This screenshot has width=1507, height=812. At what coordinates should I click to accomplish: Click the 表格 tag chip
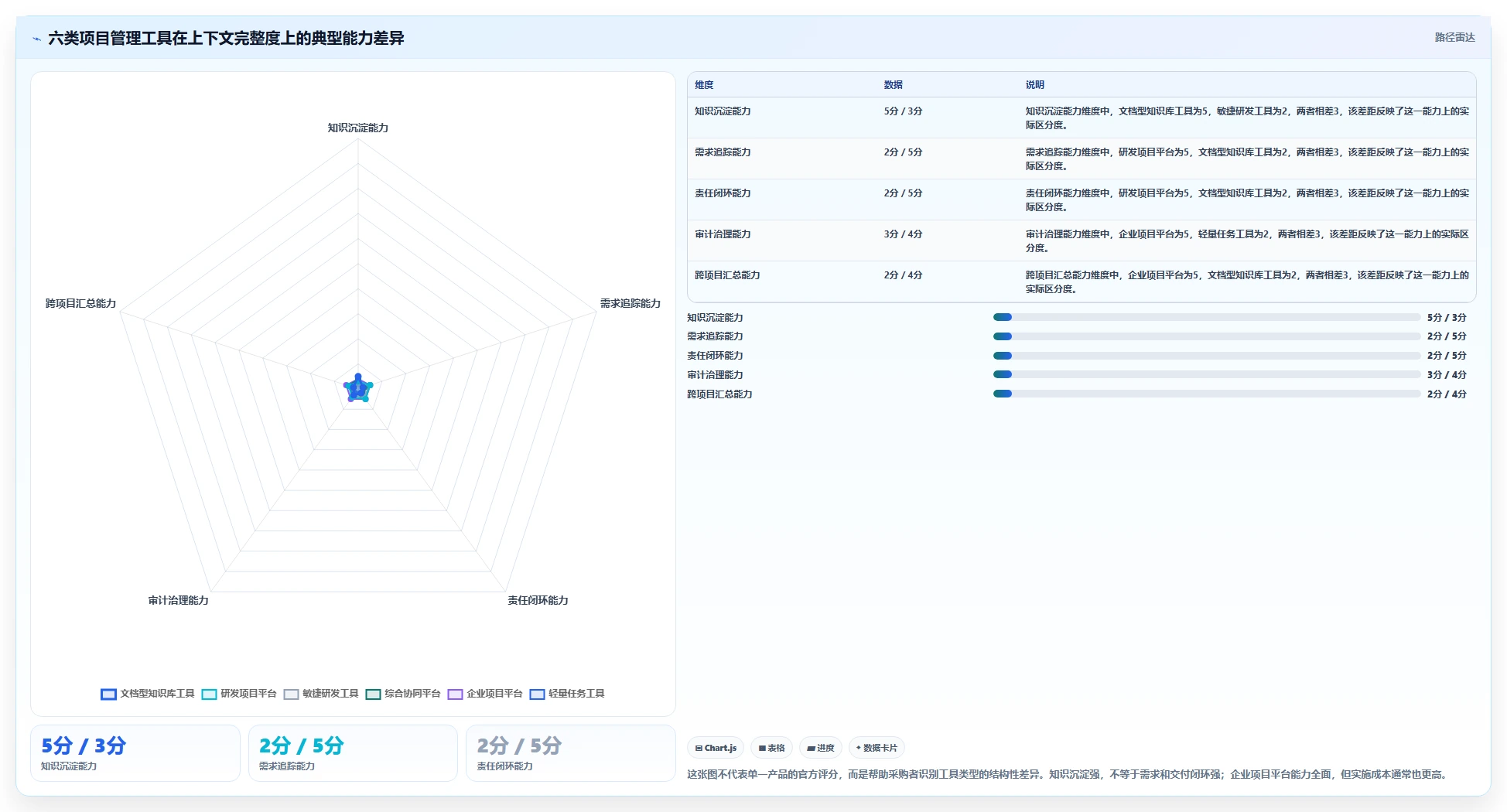(x=771, y=748)
